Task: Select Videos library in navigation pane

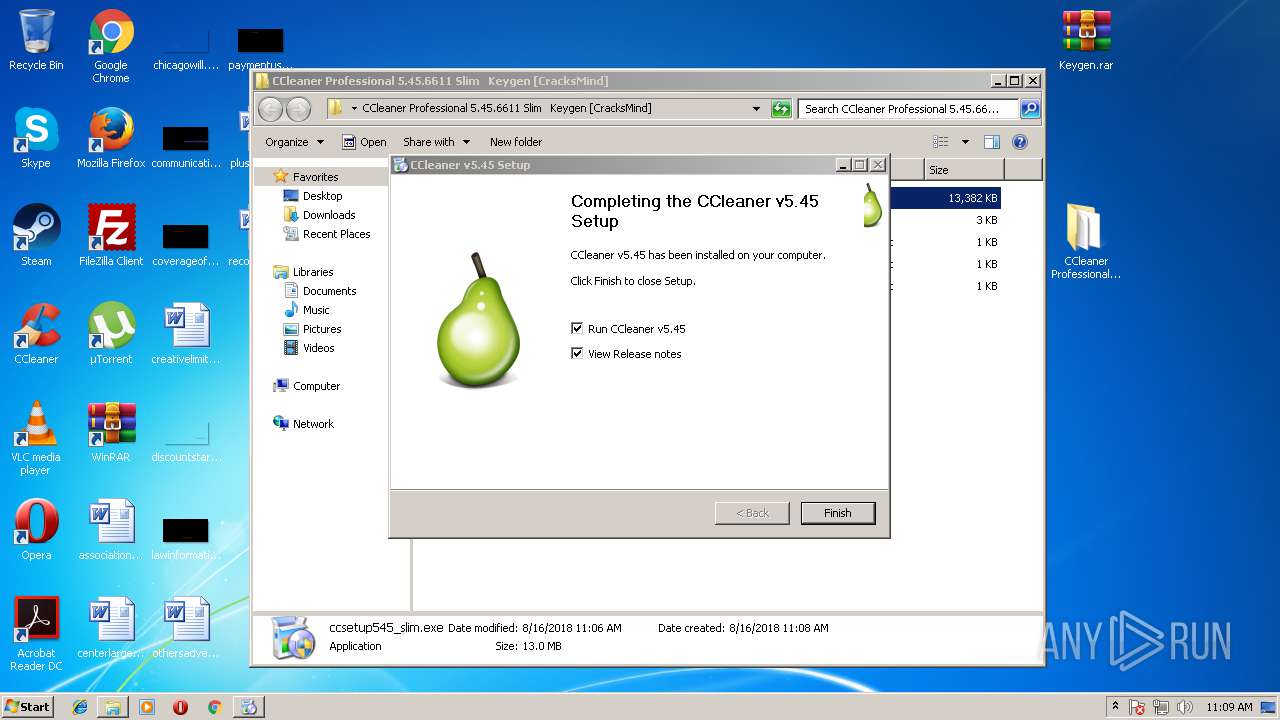Action: point(319,348)
